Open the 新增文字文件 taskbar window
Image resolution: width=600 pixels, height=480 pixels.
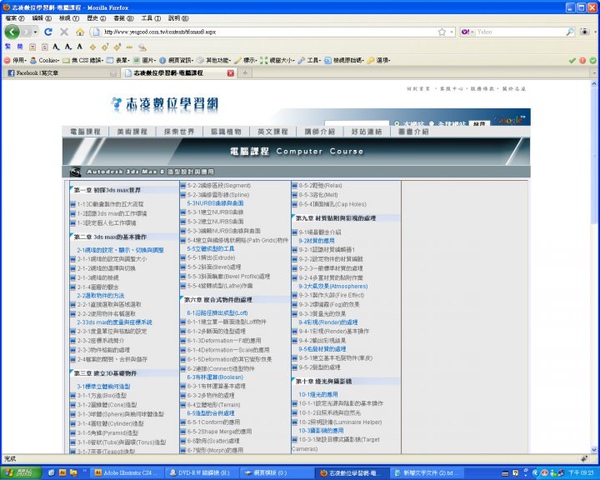pyautogui.click(x=427, y=473)
